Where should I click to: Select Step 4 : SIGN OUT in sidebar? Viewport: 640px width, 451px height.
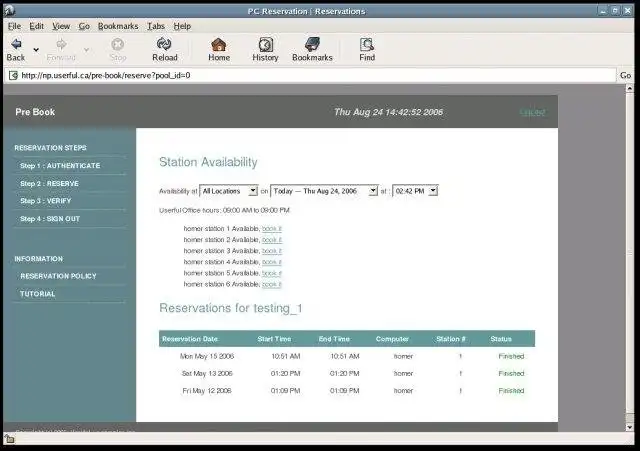[x=50, y=219]
